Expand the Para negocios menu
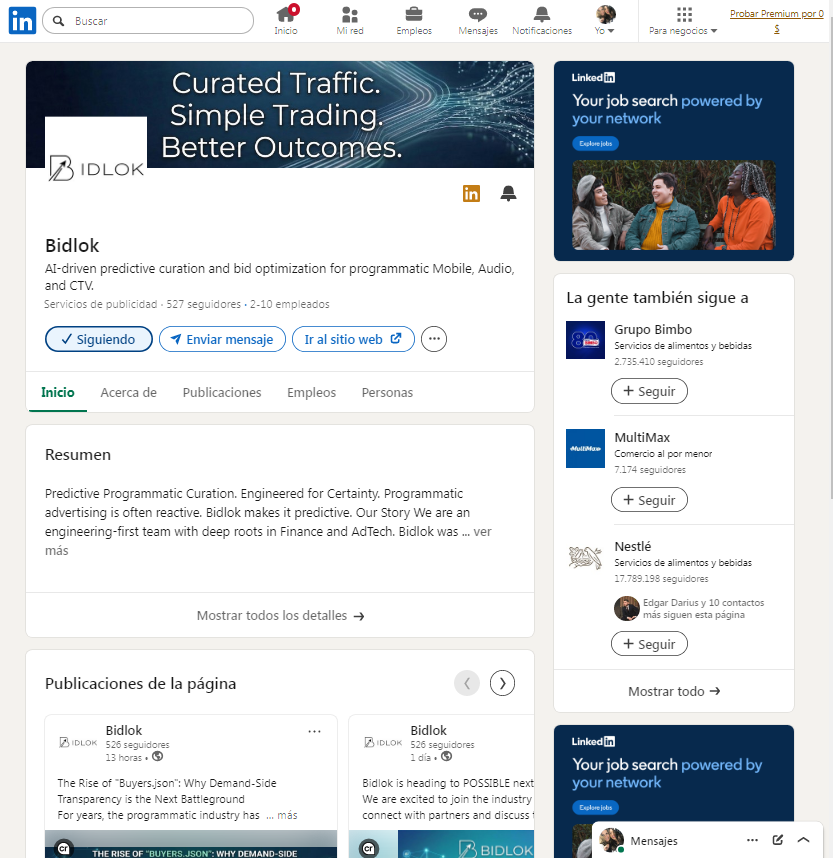Image resolution: width=833 pixels, height=858 pixels. point(683,21)
